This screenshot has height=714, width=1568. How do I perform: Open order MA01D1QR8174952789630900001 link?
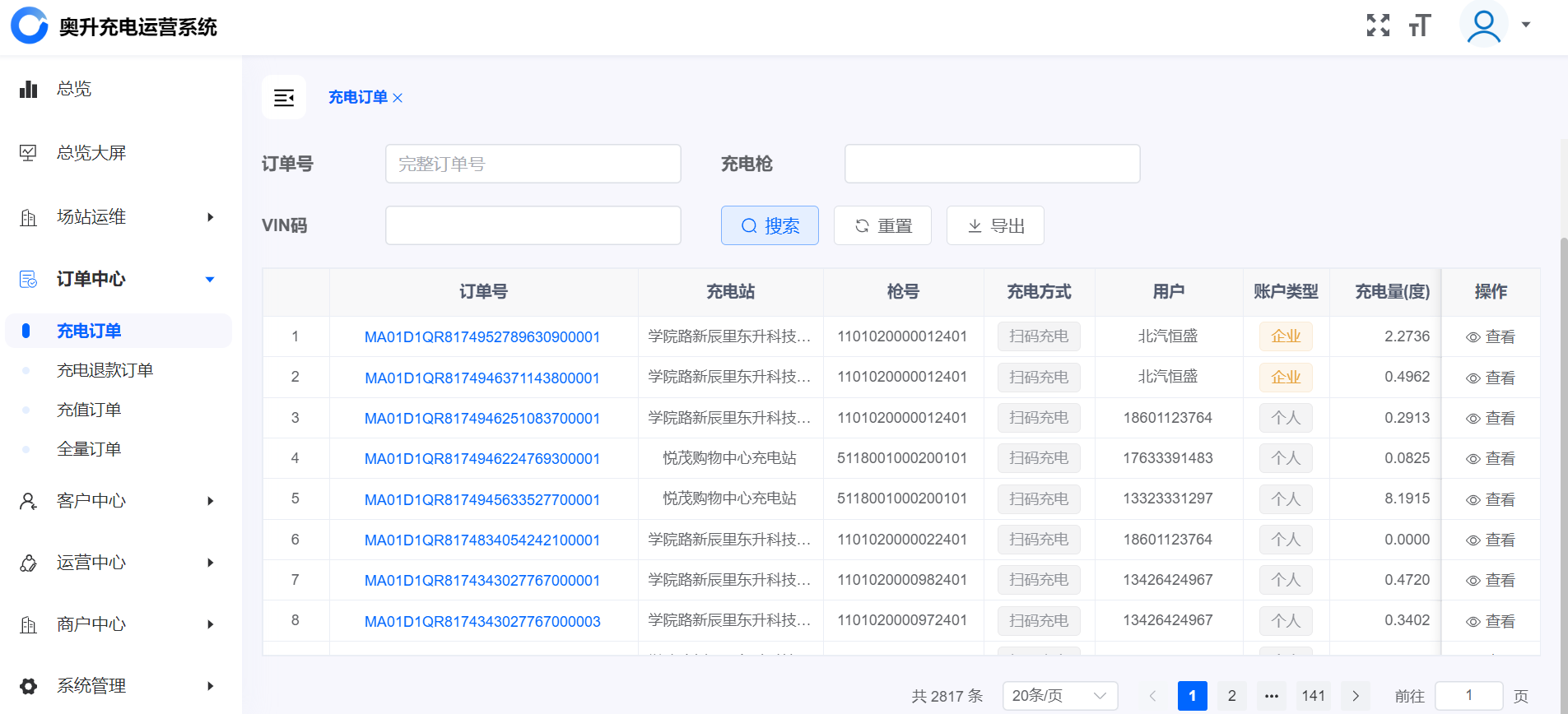click(x=482, y=337)
